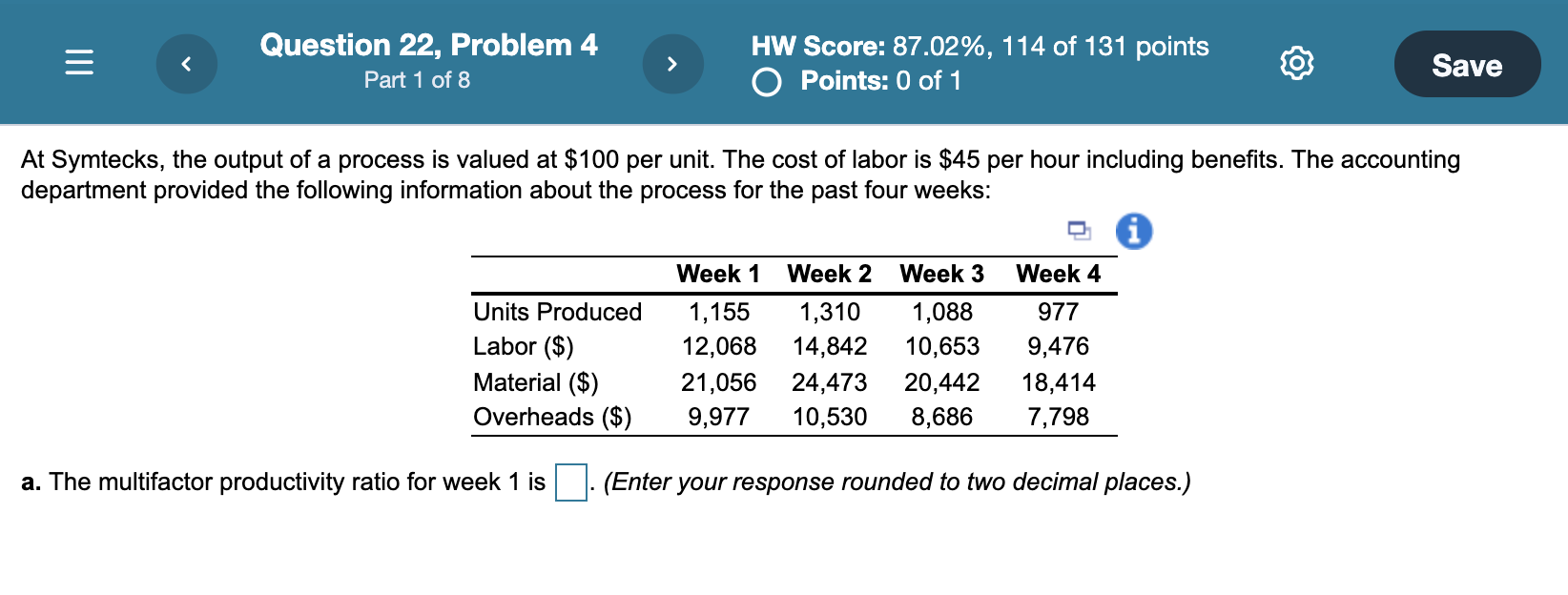Screen dimensions: 1568x595
Task: Expand the previous part with the back chevron
Action: point(187,63)
